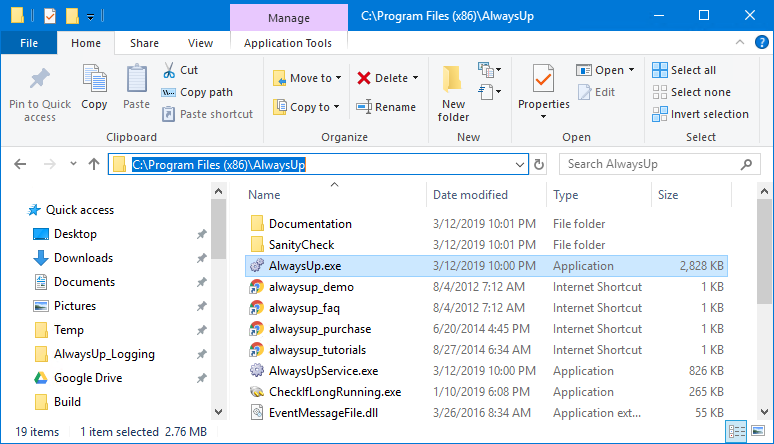The width and height of the screenshot is (774, 444).
Task: Click Select none
Action: pos(692,92)
